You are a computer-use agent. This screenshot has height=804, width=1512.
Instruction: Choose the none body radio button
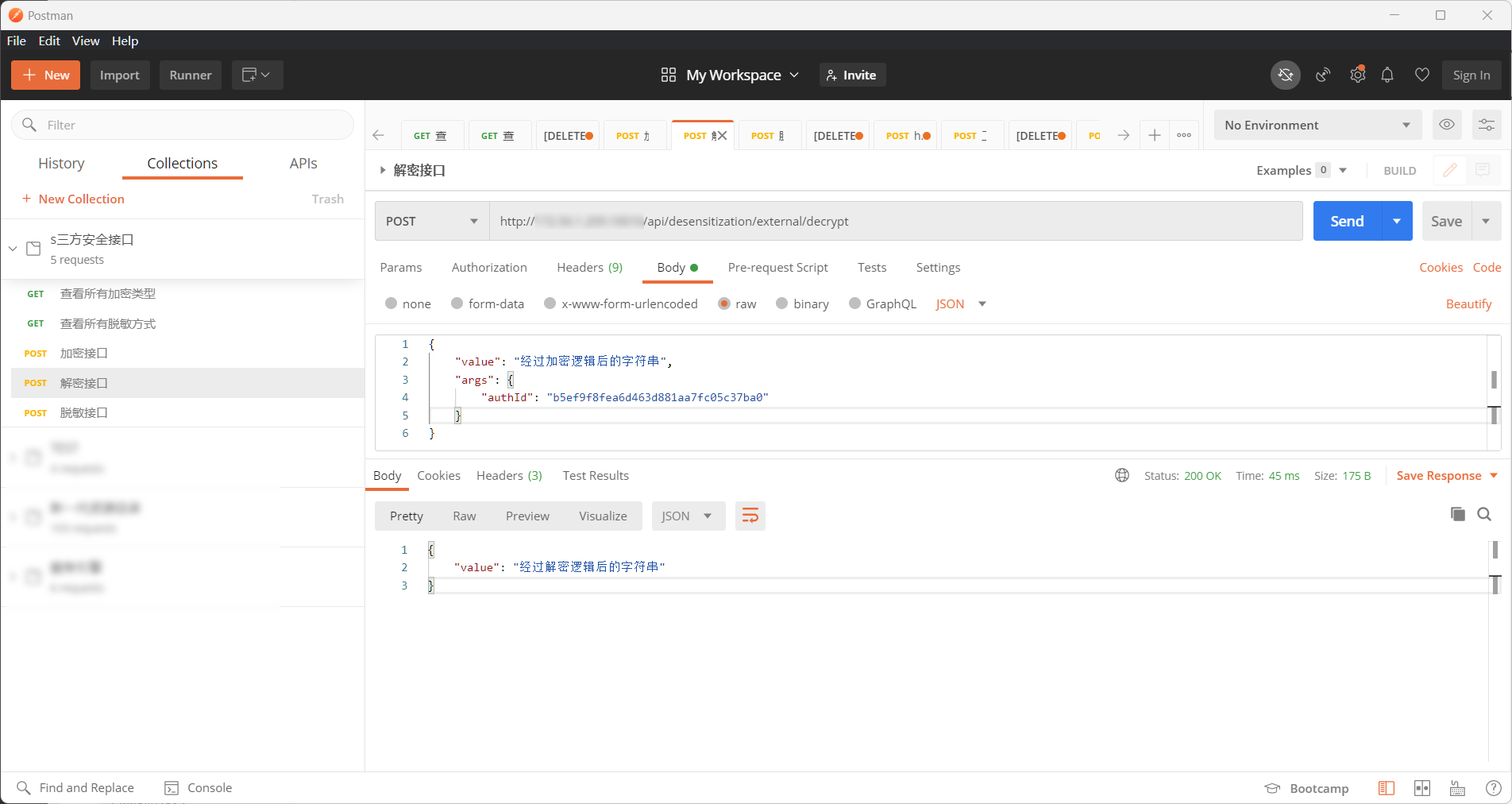391,303
